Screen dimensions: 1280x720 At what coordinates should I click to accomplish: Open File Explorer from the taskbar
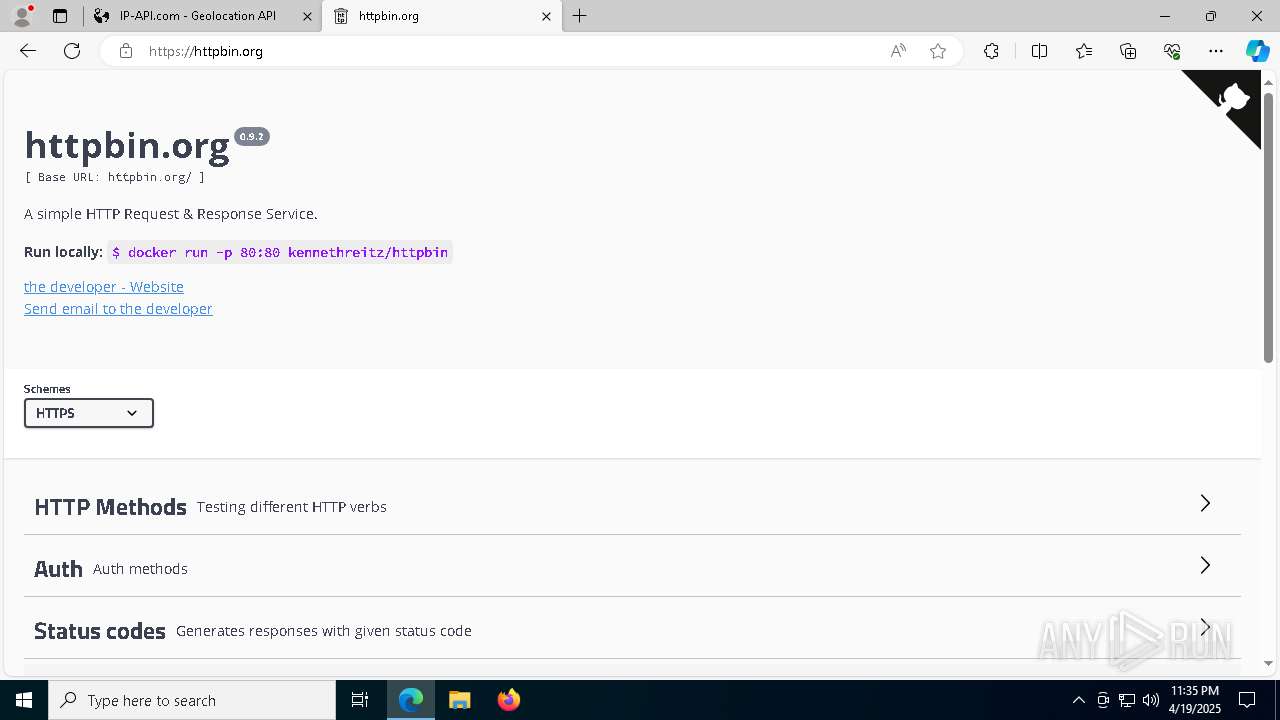(460, 700)
